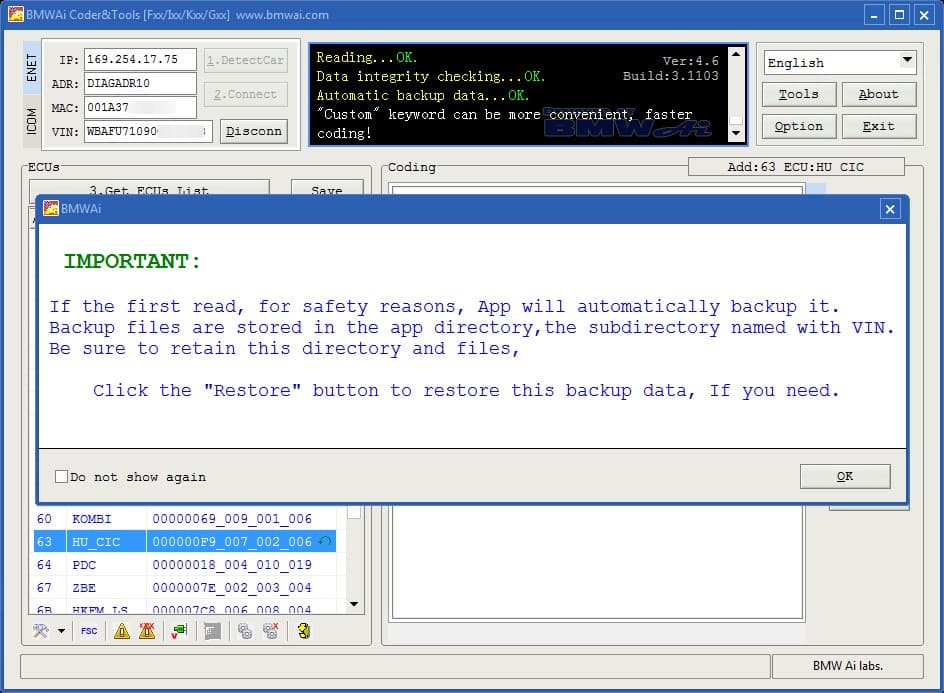Click the gray gears icon in ECU toolbar
Image resolution: width=944 pixels, height=693 pixels.
click(244, 631)
